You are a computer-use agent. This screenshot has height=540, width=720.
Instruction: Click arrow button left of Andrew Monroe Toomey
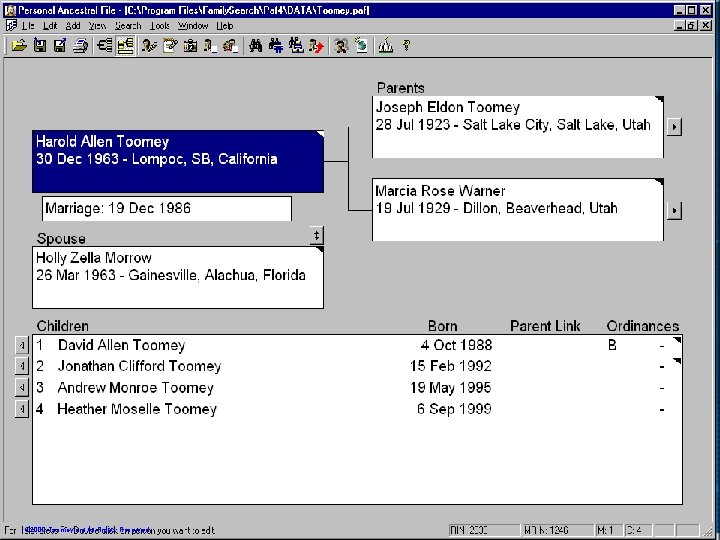[22, 388]
